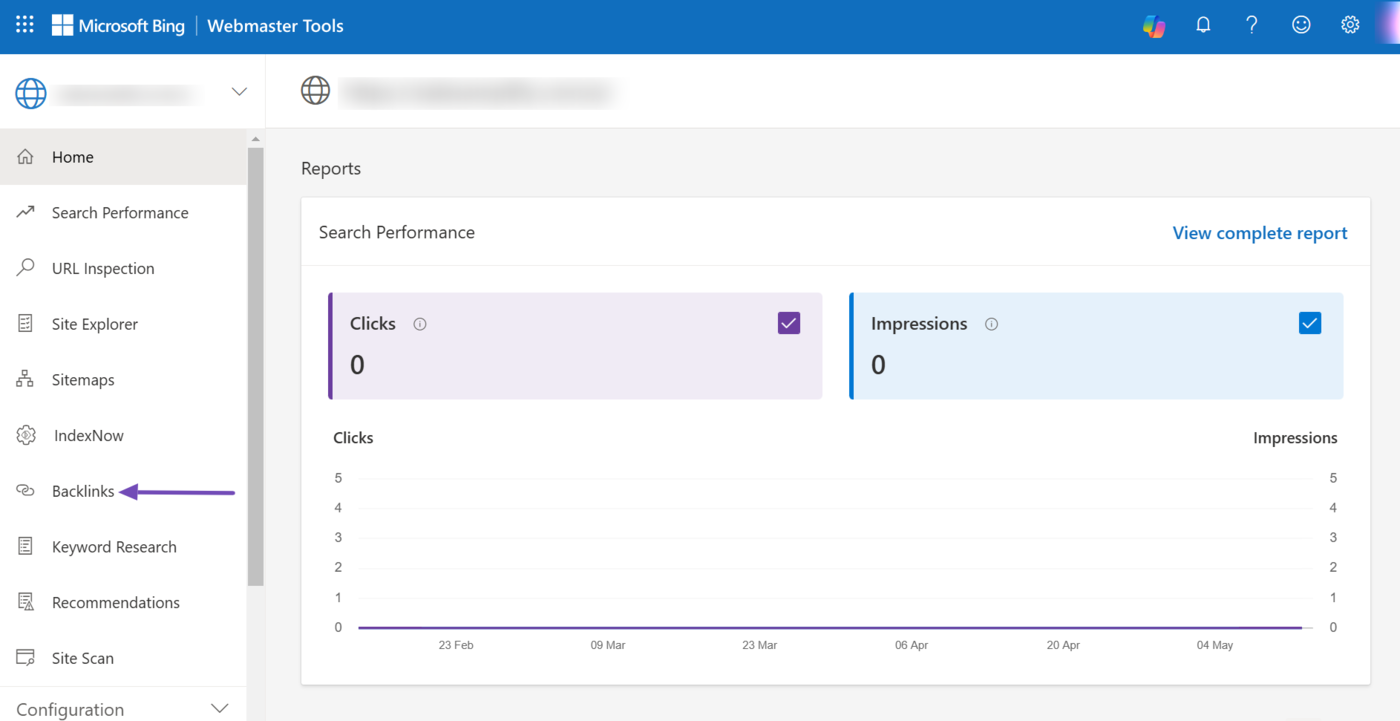Click the IndexNow sidebar icon
The width and height of the screenshot is (1400, 721).
click(x=26, y=436)
